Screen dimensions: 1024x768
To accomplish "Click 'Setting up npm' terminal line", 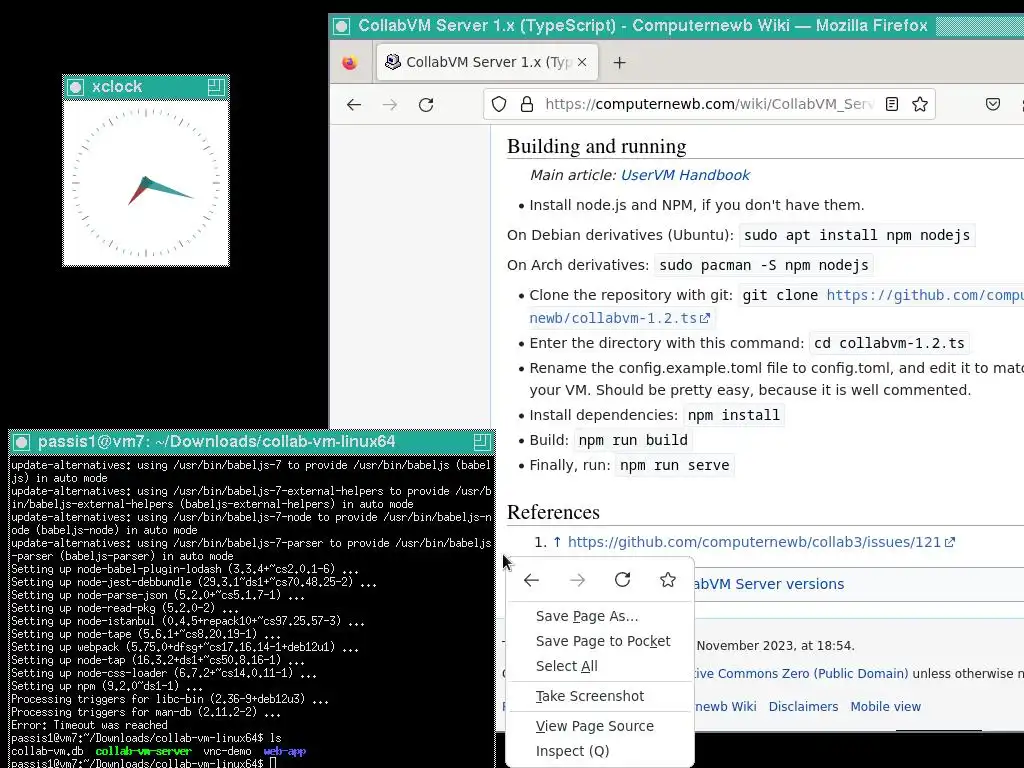I will tap(107, 686).
